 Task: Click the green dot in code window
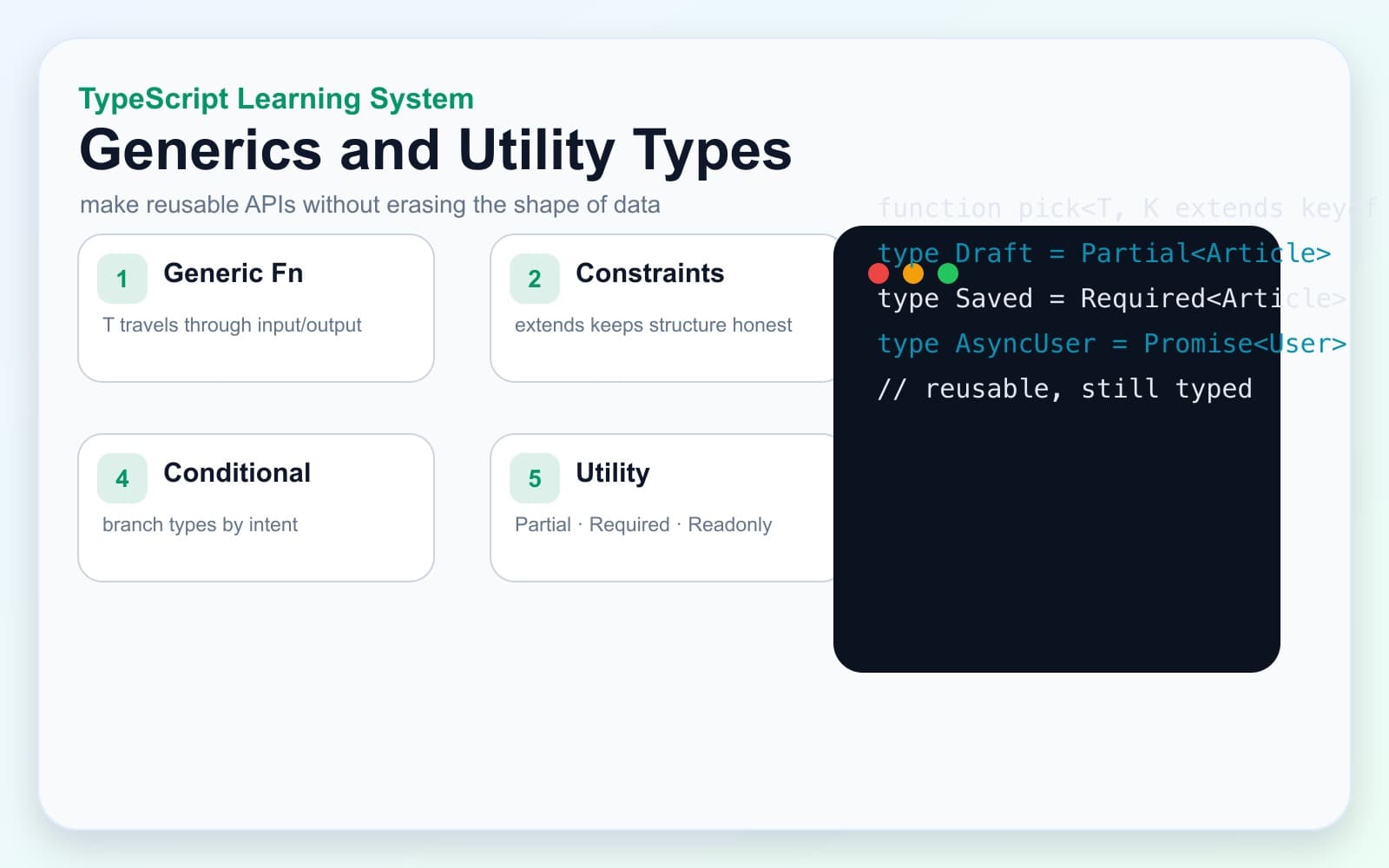click(x=948, y=273)
